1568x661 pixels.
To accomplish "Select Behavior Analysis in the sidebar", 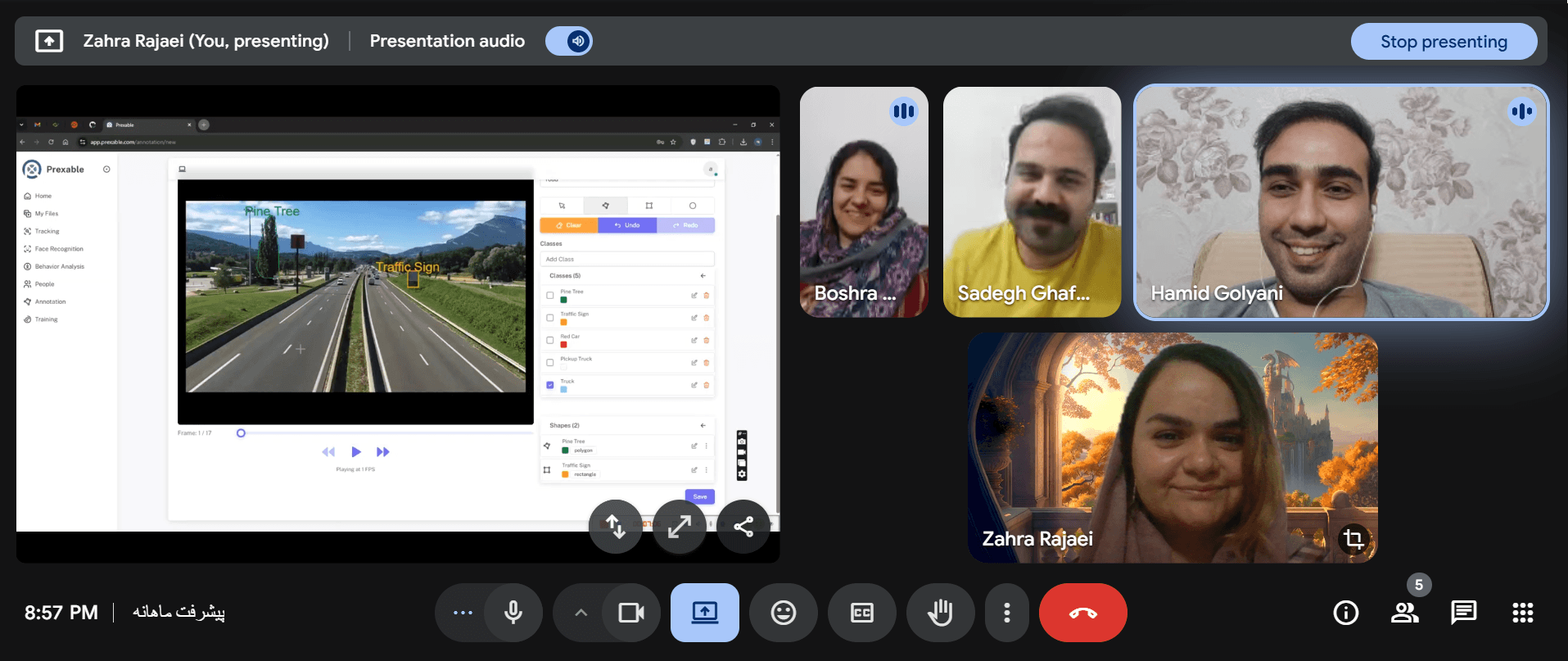I will pos(59,267).
